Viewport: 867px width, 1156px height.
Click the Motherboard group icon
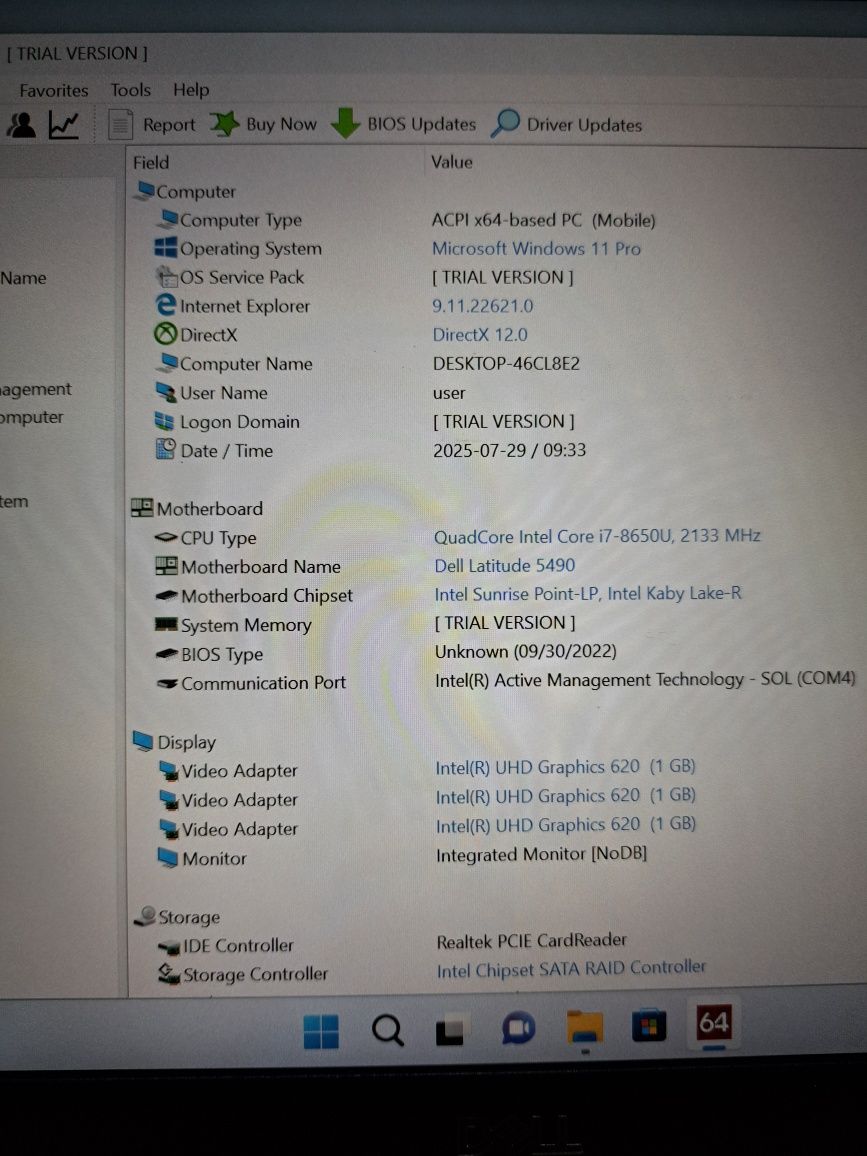142,508
